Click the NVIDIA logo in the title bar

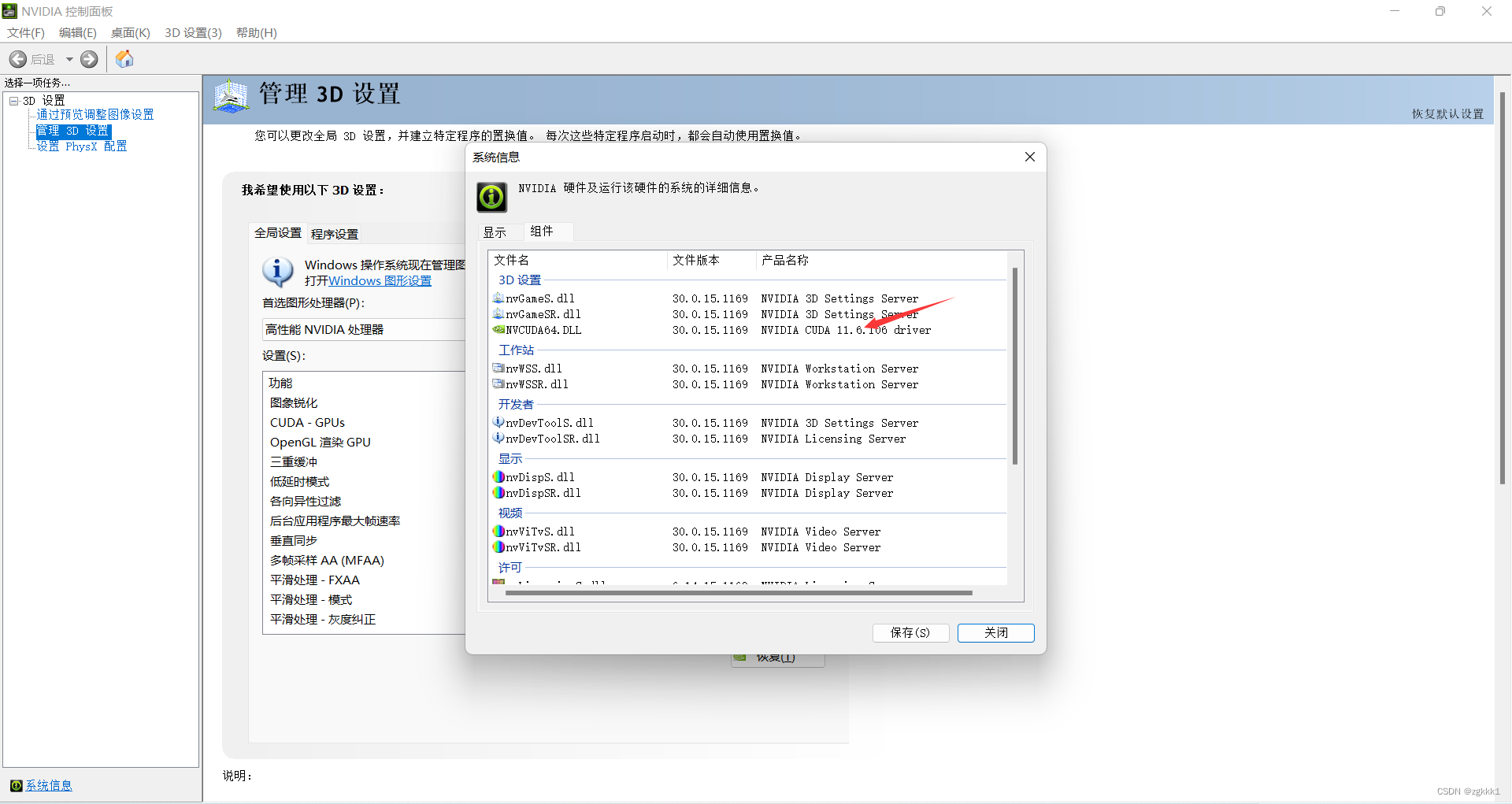click(x=9, y=10)
